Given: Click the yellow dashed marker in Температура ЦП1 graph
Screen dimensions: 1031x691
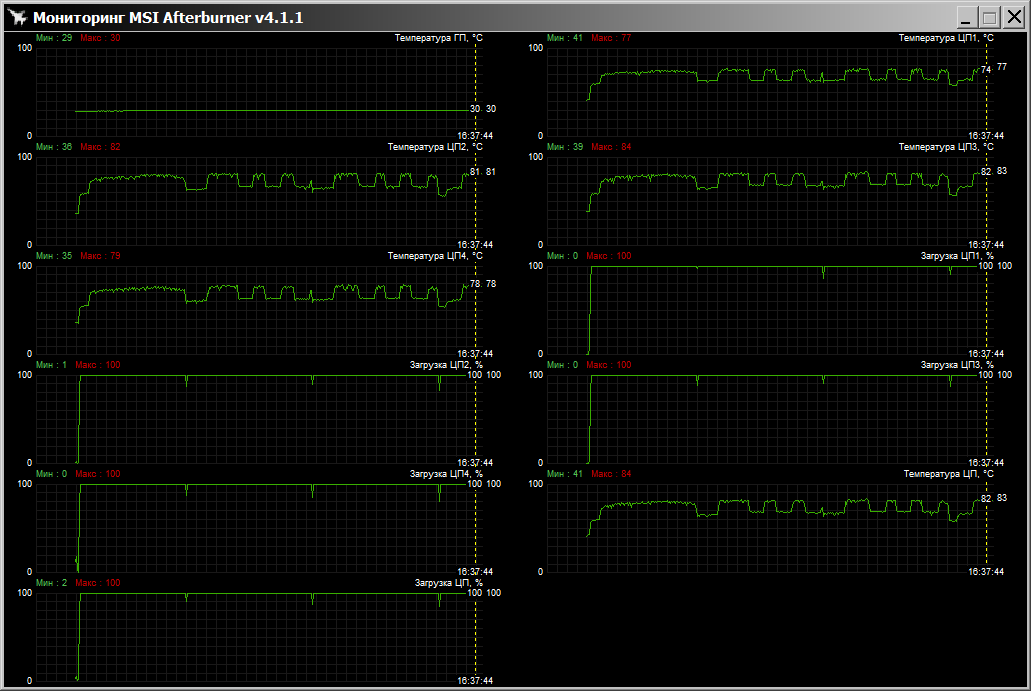Looking at the screenshot, I should click(987, 100).
